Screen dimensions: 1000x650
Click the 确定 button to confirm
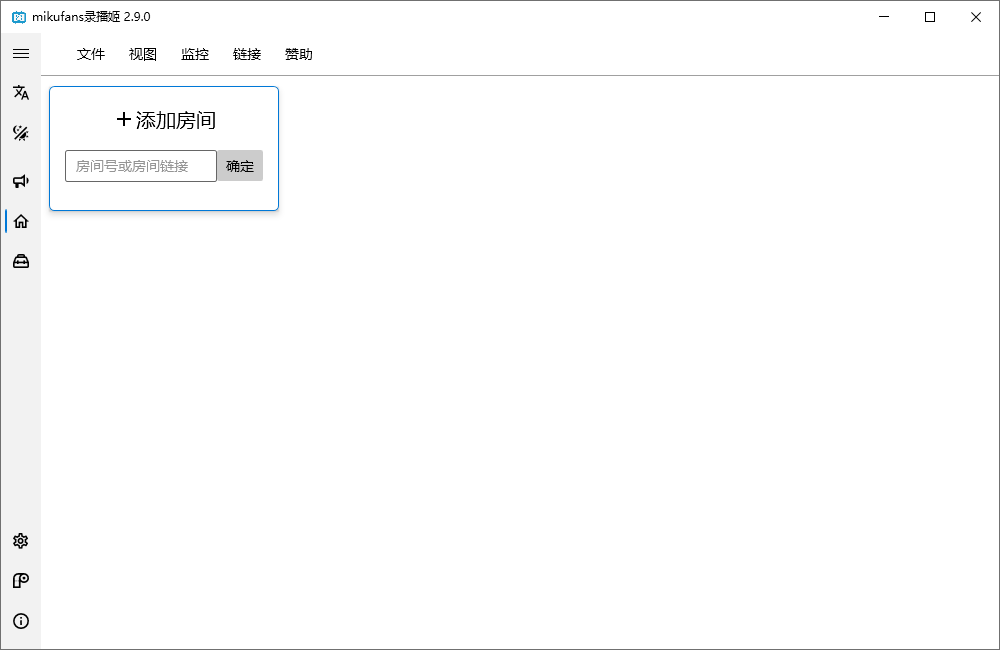click(x=240, y=165)
